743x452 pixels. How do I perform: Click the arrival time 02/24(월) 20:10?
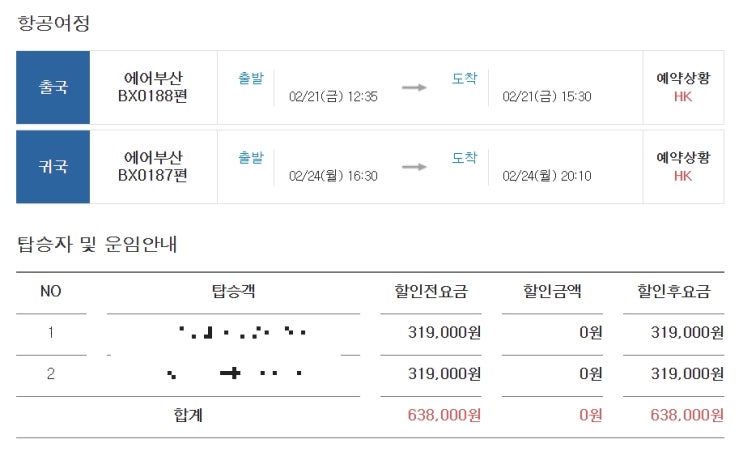point(547,176)
